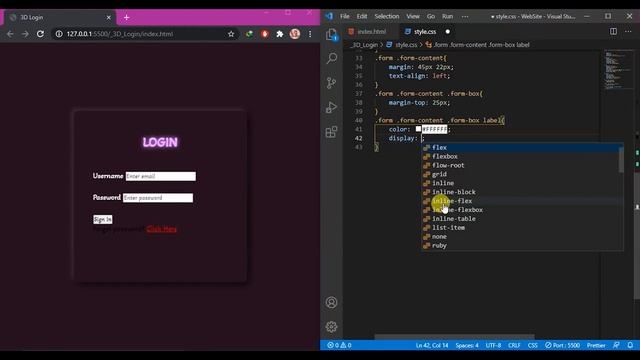
Task: Open editor More Actions ellipsis
Action: coord(628,31)
